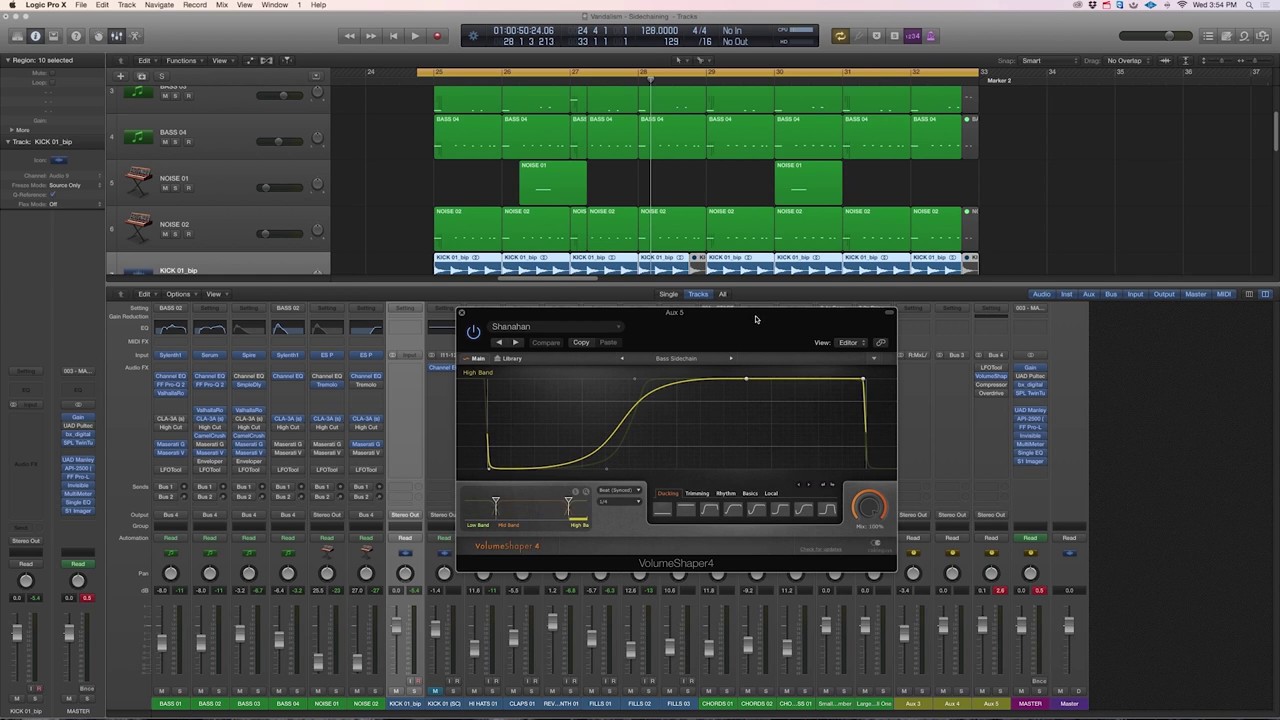This screenshot has width=1280, height=720.
Task: Start playback with the Play button
Action: [415, 36]
